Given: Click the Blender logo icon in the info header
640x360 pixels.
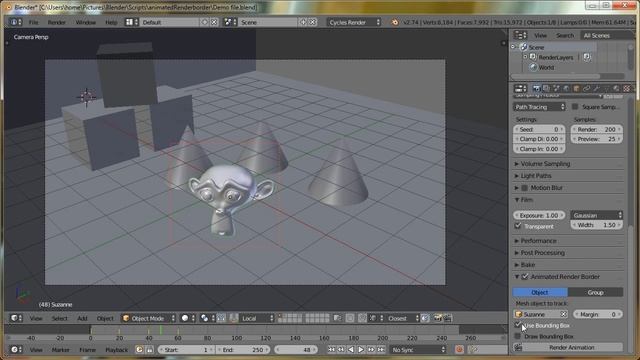Looking at the screenshot, I should [x=395, y=22].
